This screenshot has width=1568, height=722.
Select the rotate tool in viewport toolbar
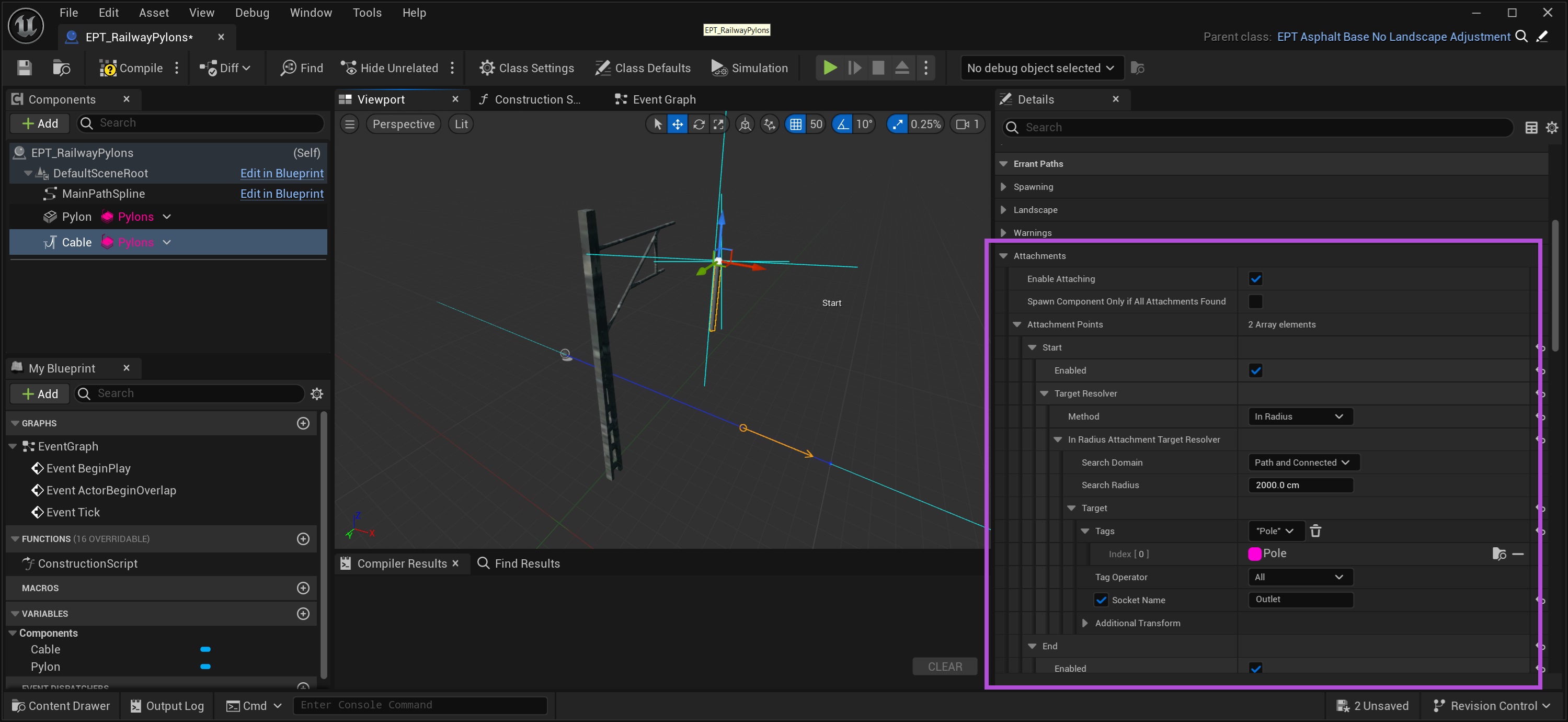click(x=698, y=125)
